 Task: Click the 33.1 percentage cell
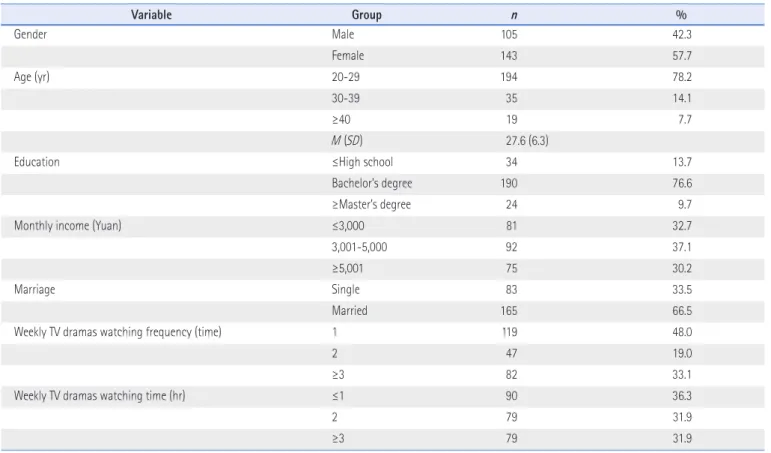682,375
